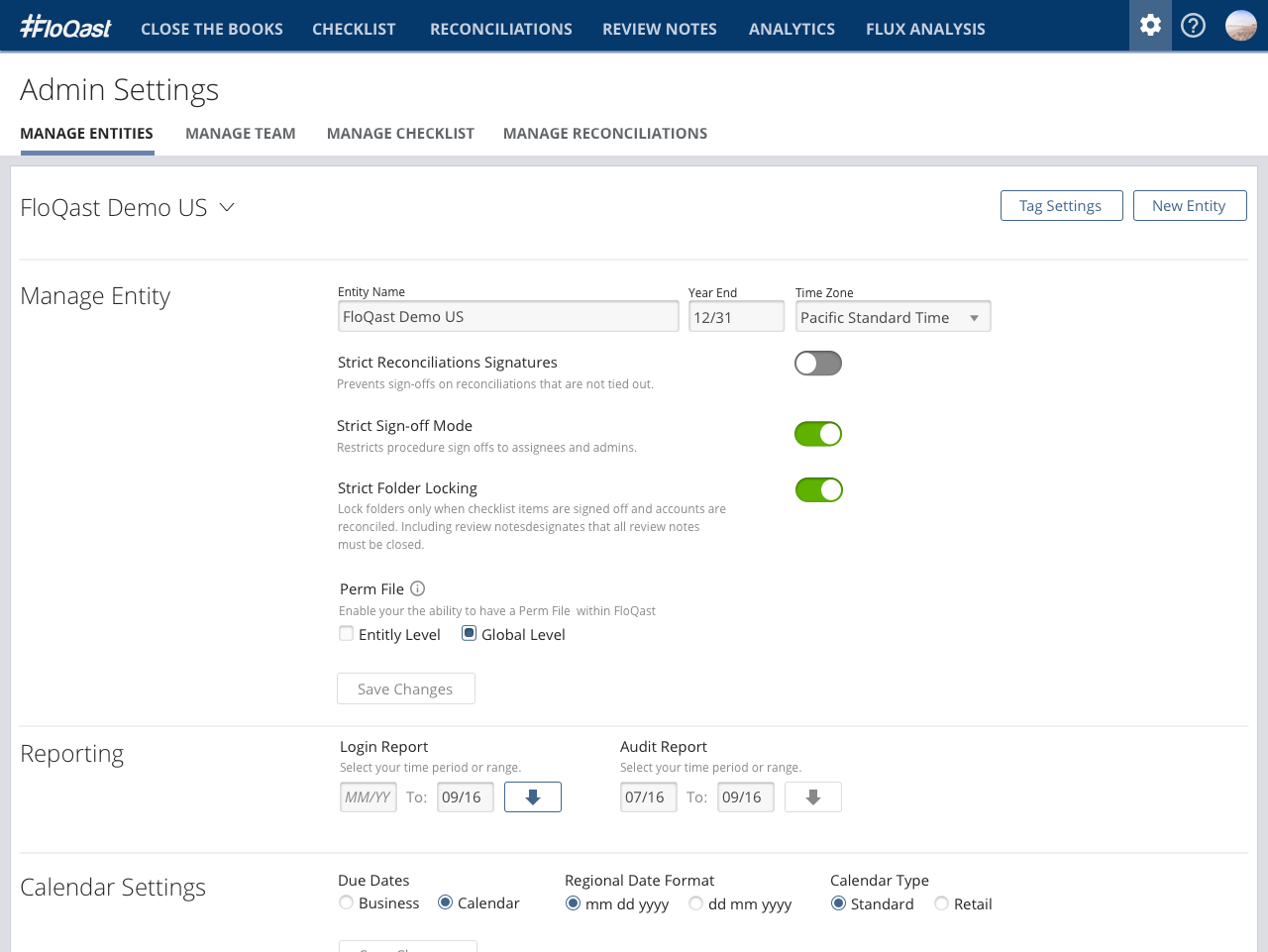Toggle Strict Reconciliations Signatures switch
The height and width of the screenshot is (952, 1268).
818,364
